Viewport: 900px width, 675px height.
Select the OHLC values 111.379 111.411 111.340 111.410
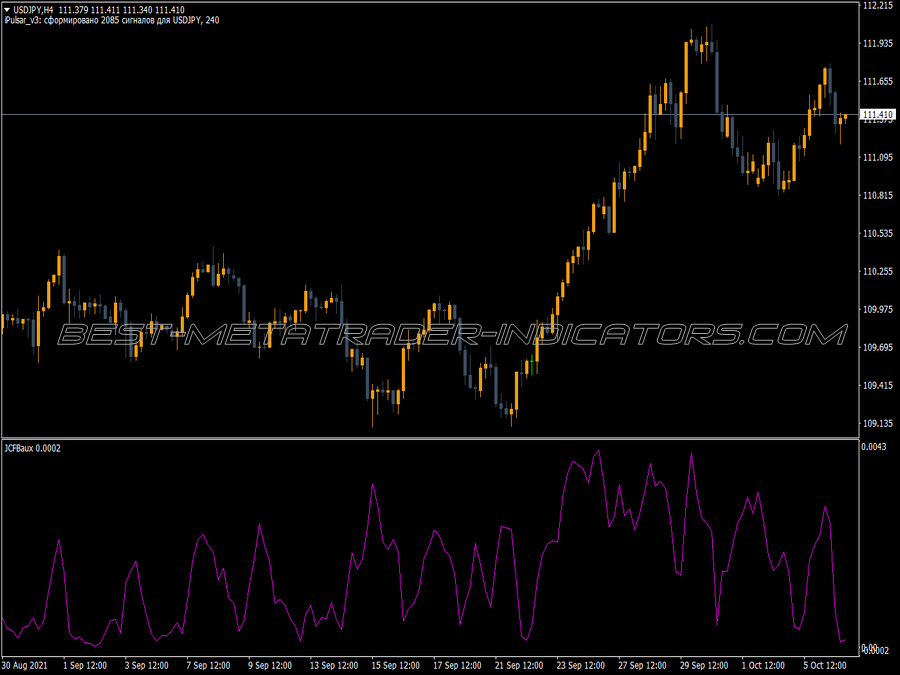(x=122, y=10)
